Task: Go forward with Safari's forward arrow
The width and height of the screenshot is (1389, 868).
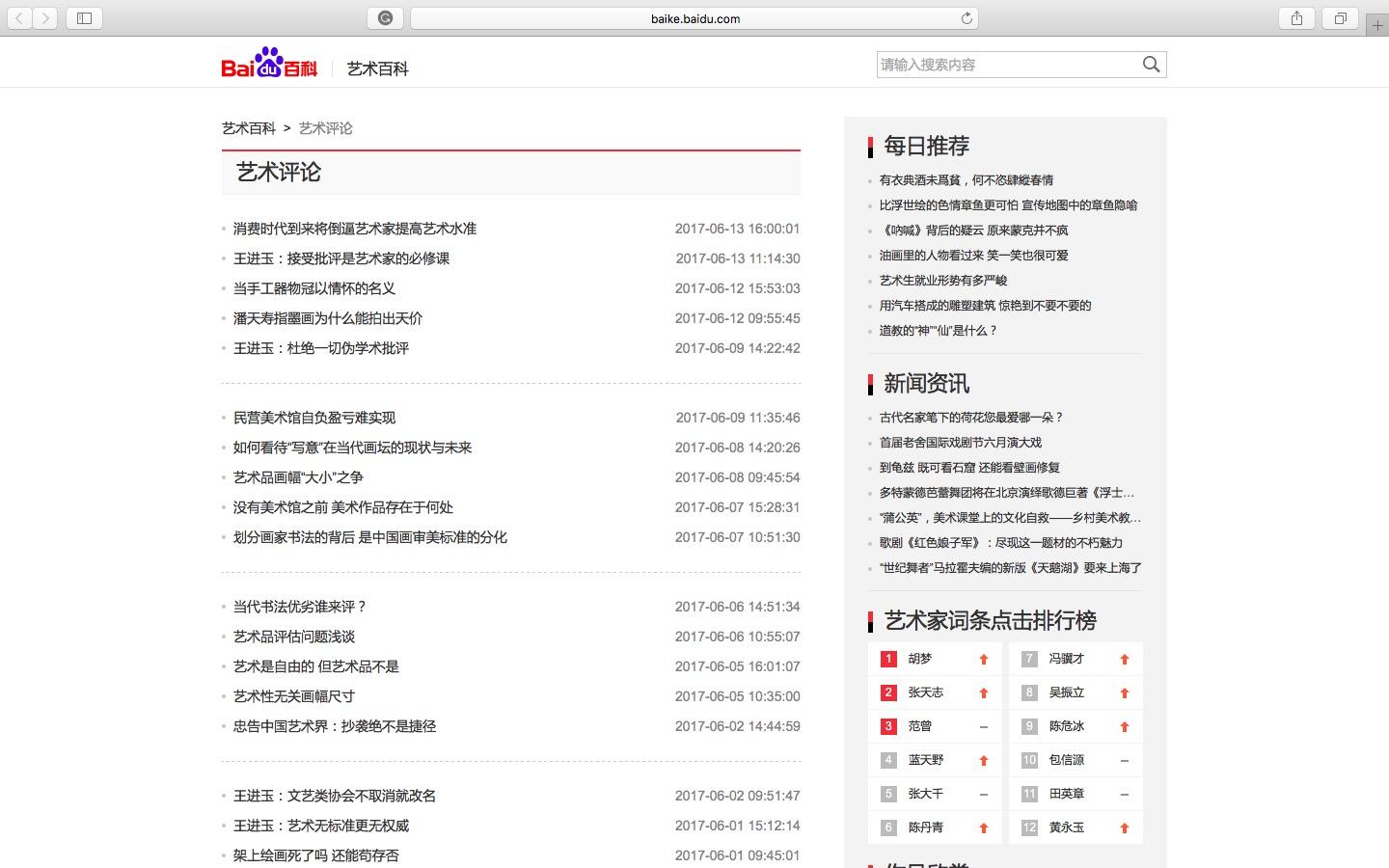Action: [45, 18]
